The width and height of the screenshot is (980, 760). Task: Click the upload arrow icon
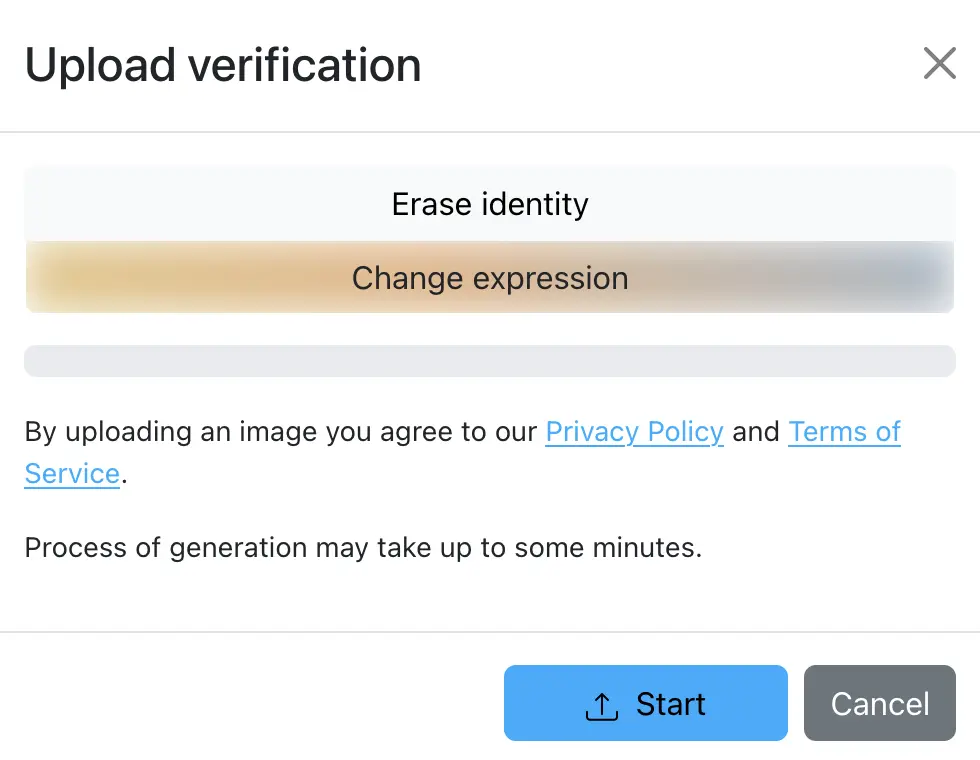pos(601,705)
